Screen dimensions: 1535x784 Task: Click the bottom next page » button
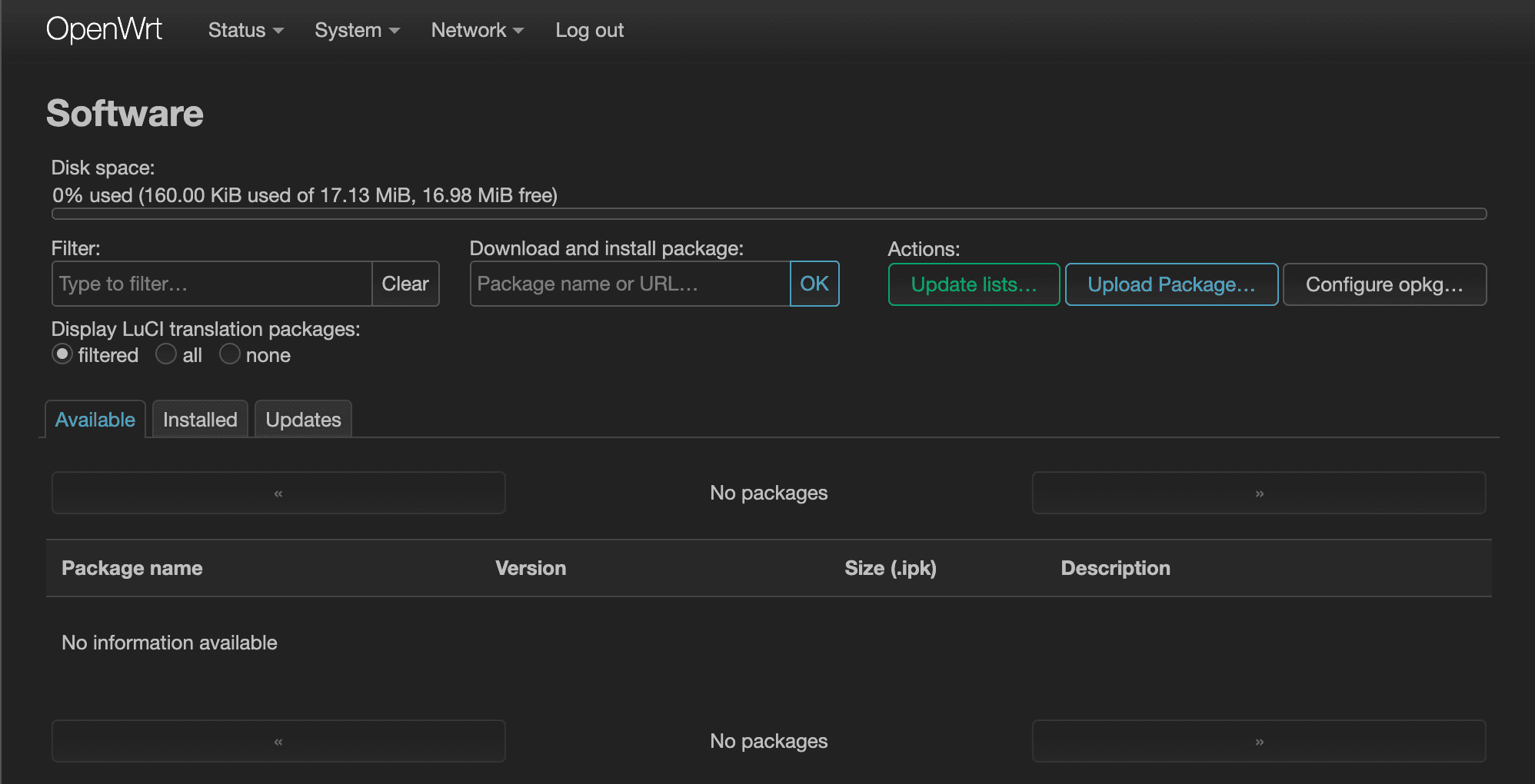point(1259,741)
